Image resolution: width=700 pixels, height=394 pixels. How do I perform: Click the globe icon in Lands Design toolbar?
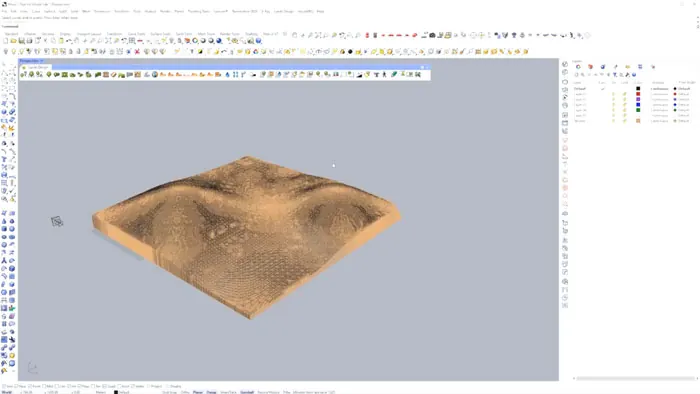(155, 75)
